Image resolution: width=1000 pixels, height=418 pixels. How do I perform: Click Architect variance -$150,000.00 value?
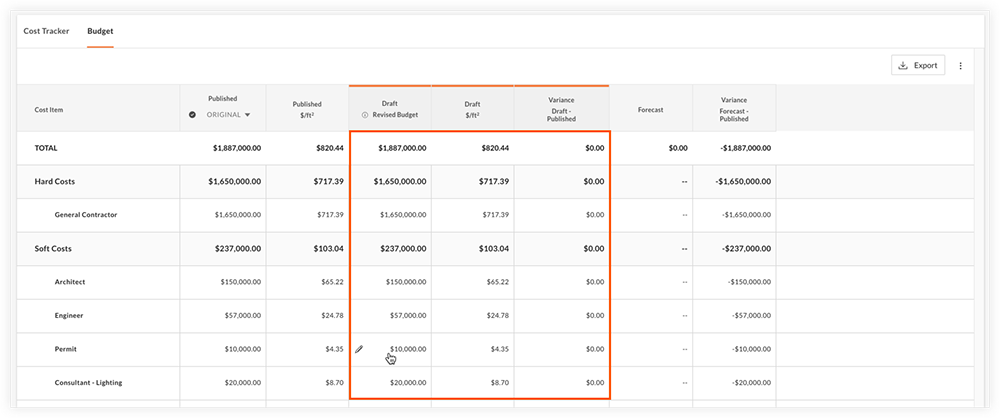tap(750, 282)
